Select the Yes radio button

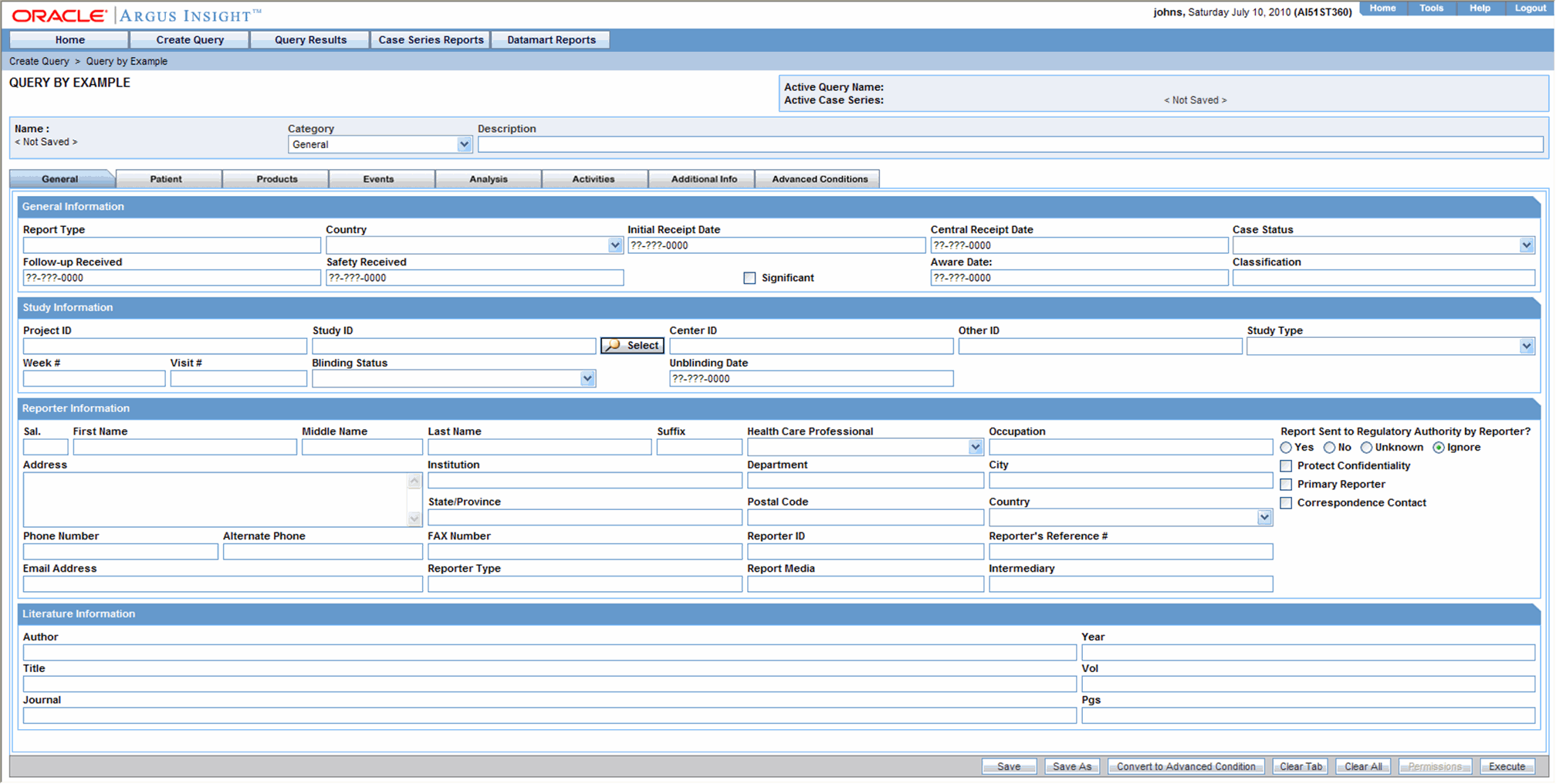click(x=1286, y=448)
